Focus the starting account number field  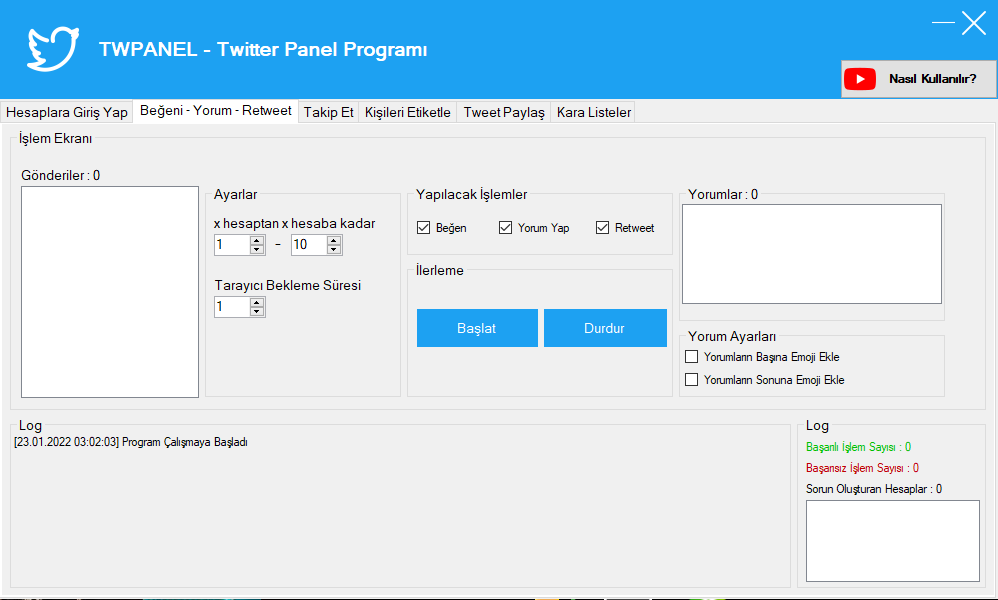(232, 245)
